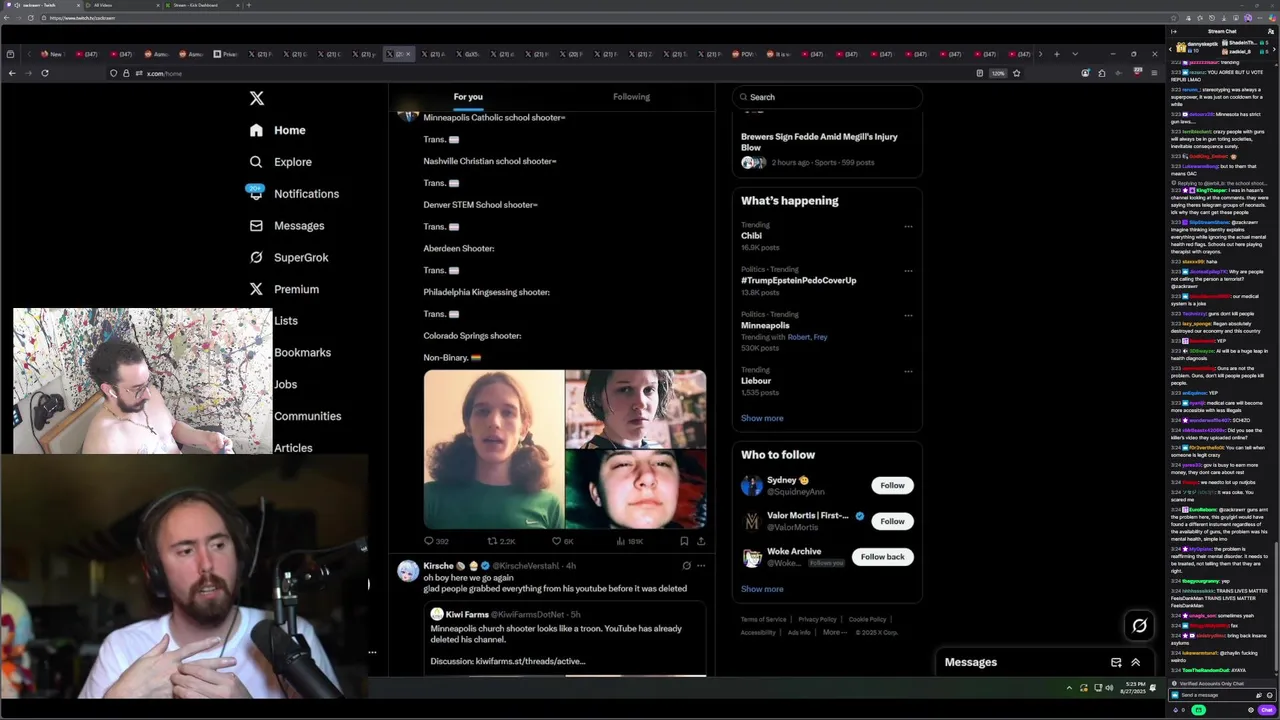Open more options for Chibi trend
Image resolution: width=1280 pixels, height=720 pixels.
[x=908, y=226]
